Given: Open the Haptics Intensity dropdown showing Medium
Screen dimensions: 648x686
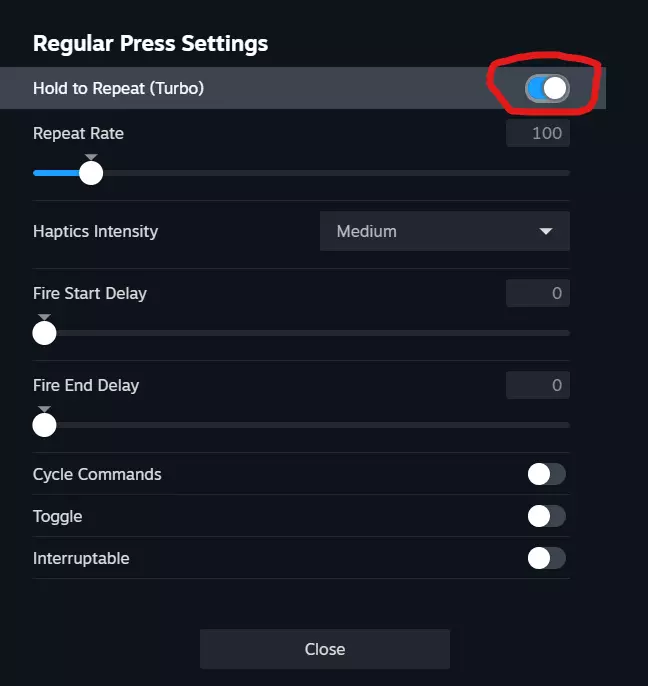Looking at the screenshot, I should click(444, 231).
